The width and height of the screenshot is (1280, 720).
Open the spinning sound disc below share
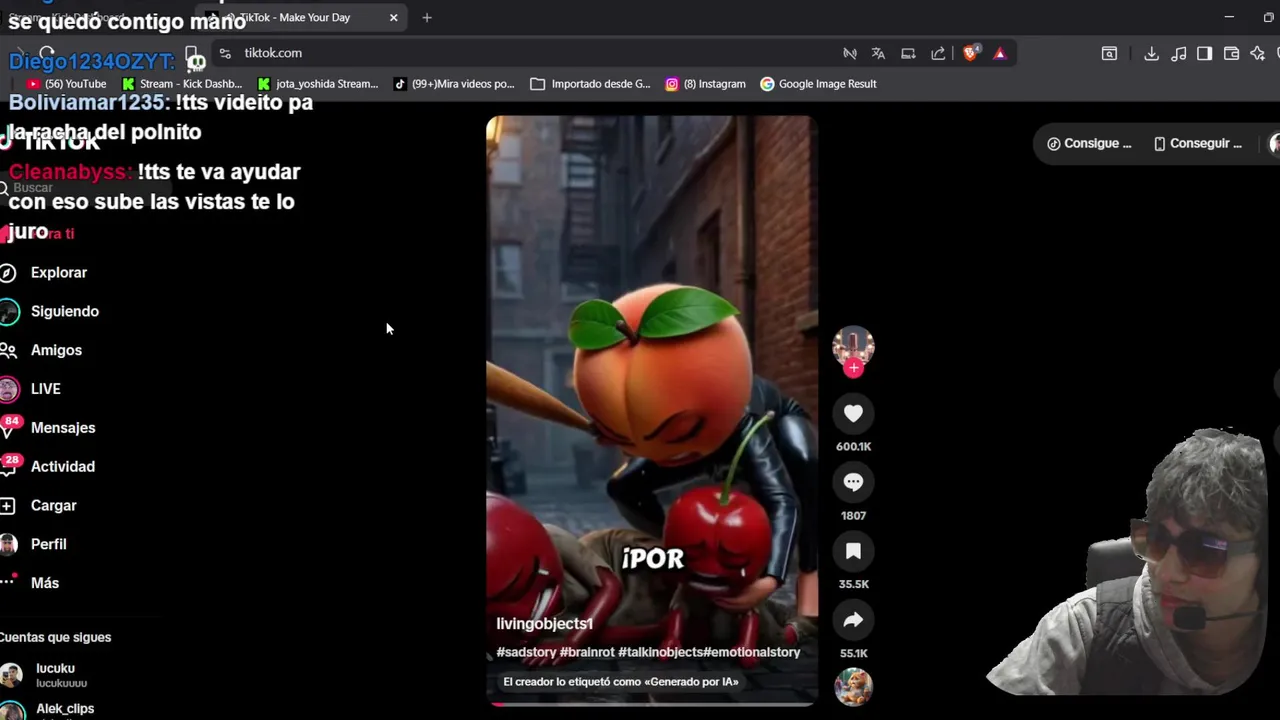pyautogui.click(x=853, y=687)
